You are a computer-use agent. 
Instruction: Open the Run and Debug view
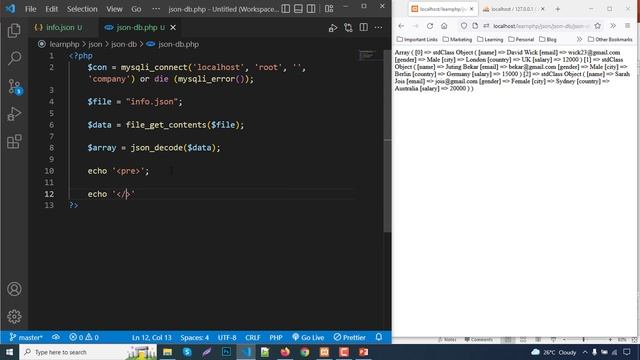pos(14,114)
